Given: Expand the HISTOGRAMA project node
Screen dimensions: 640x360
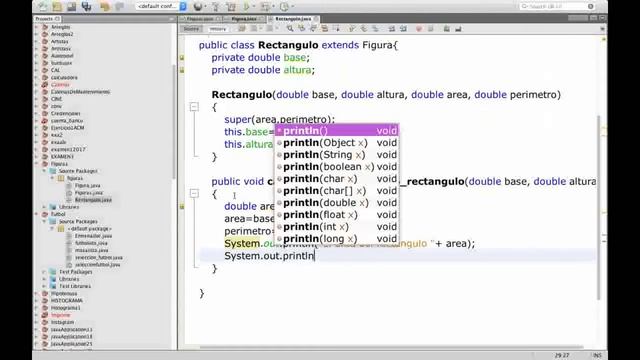Looking at the screenshot, I should (x=37, y=300).
